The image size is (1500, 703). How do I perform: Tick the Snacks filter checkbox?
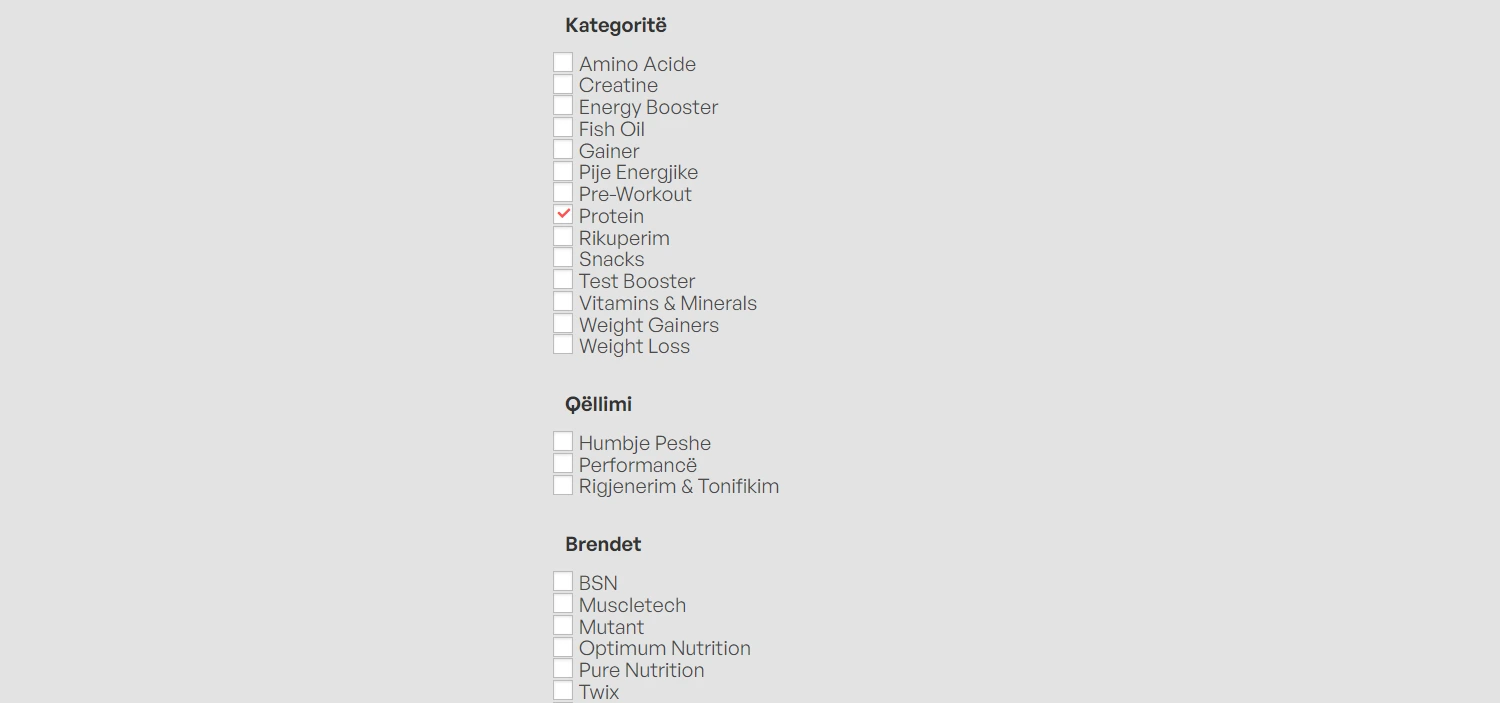click(563, 258)
